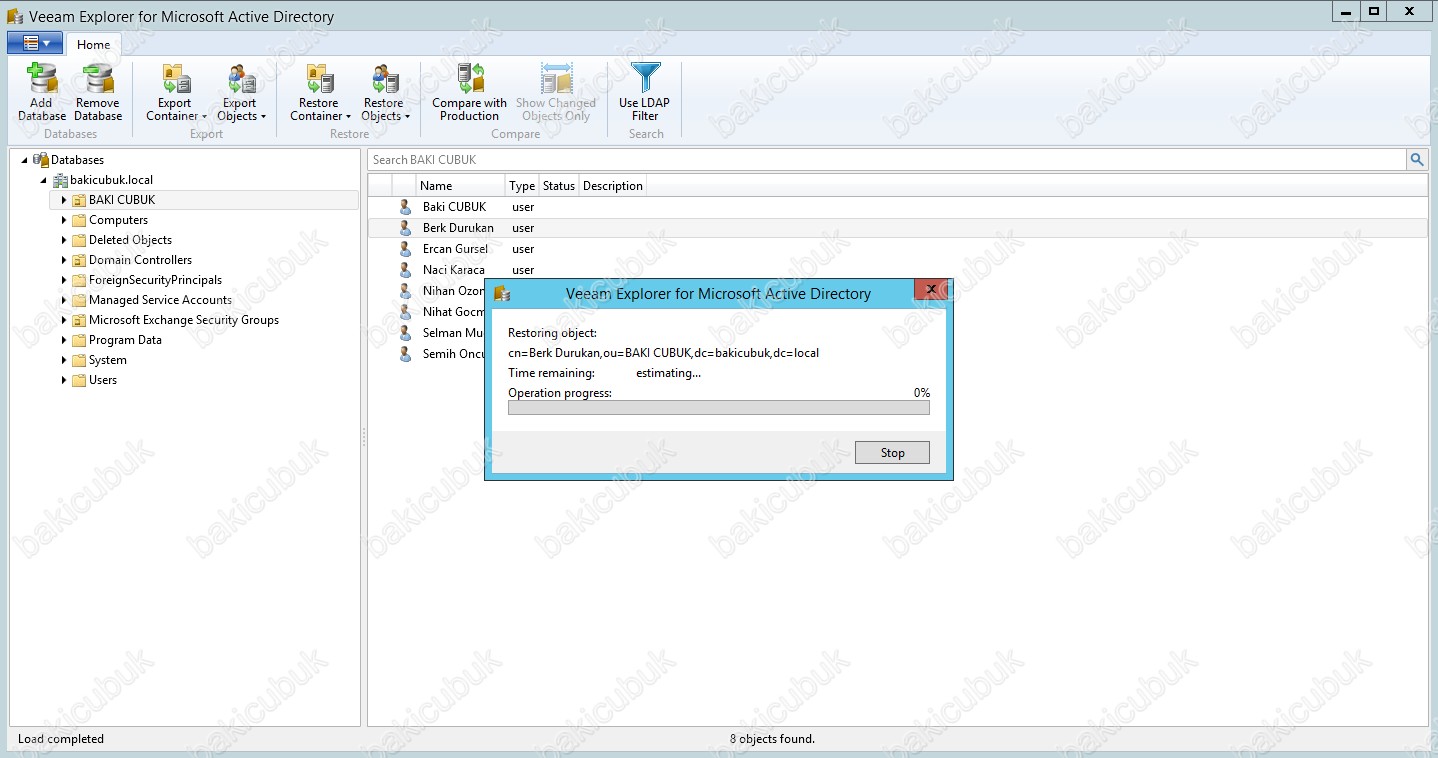Sort by the Status column header
The image size is (1438, 758).
pos(558,186)
